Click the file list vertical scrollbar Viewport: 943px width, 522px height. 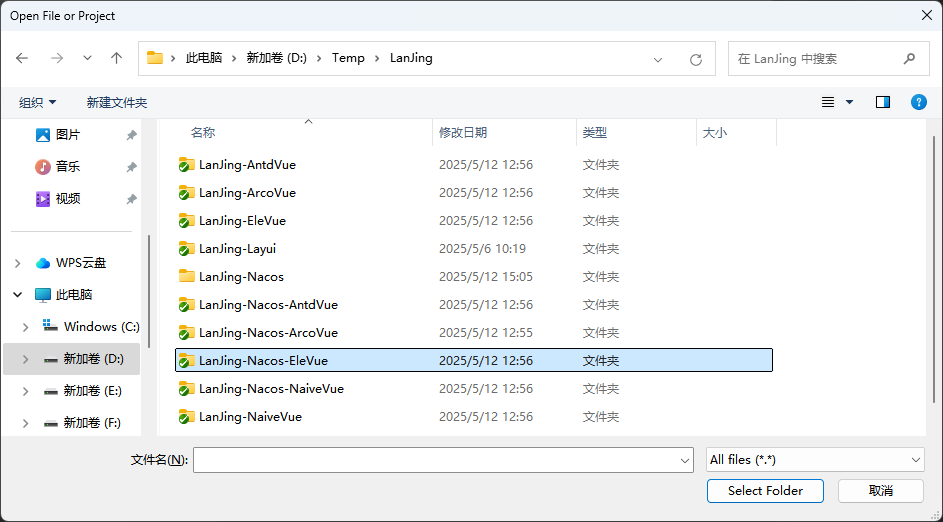click(934, 271)
